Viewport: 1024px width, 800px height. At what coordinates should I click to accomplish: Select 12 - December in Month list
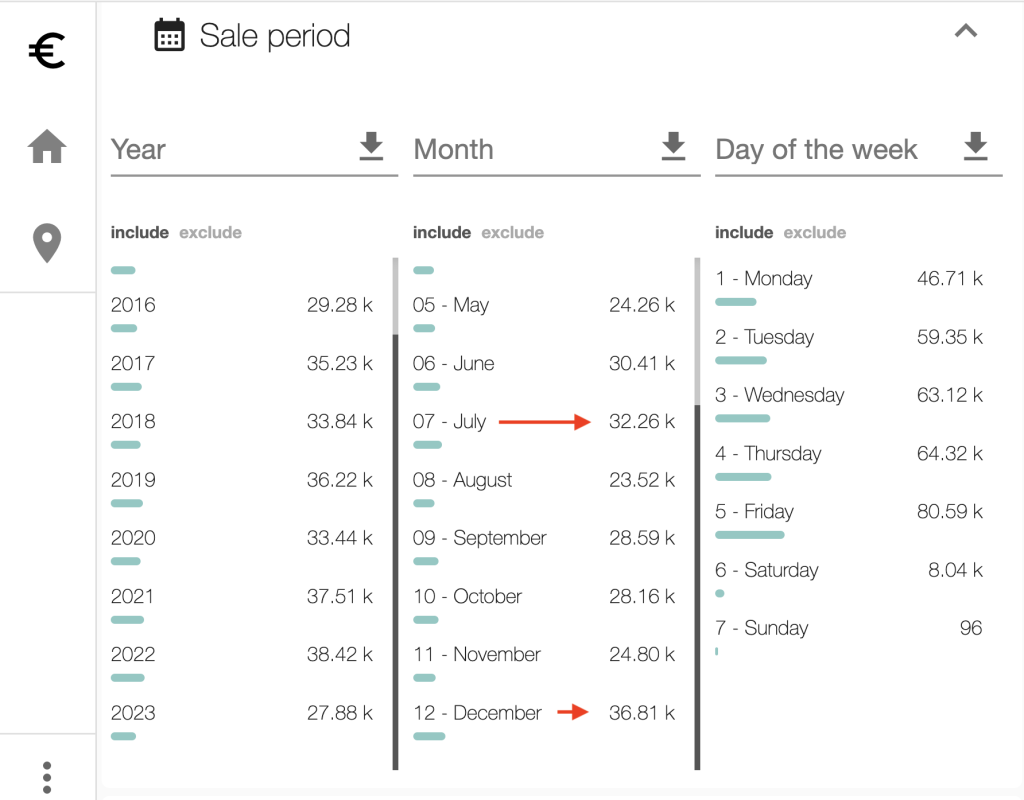[477, 713]
